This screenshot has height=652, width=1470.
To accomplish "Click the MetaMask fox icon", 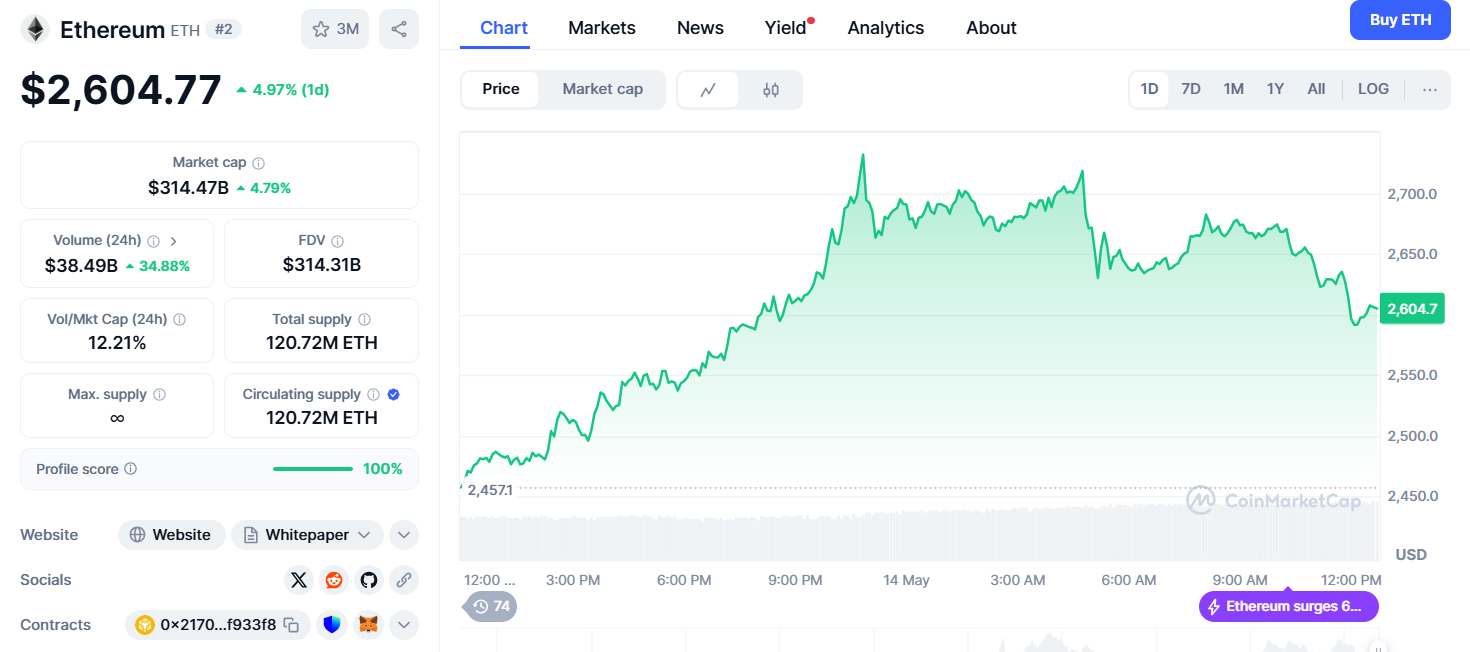I will point(368,625).
